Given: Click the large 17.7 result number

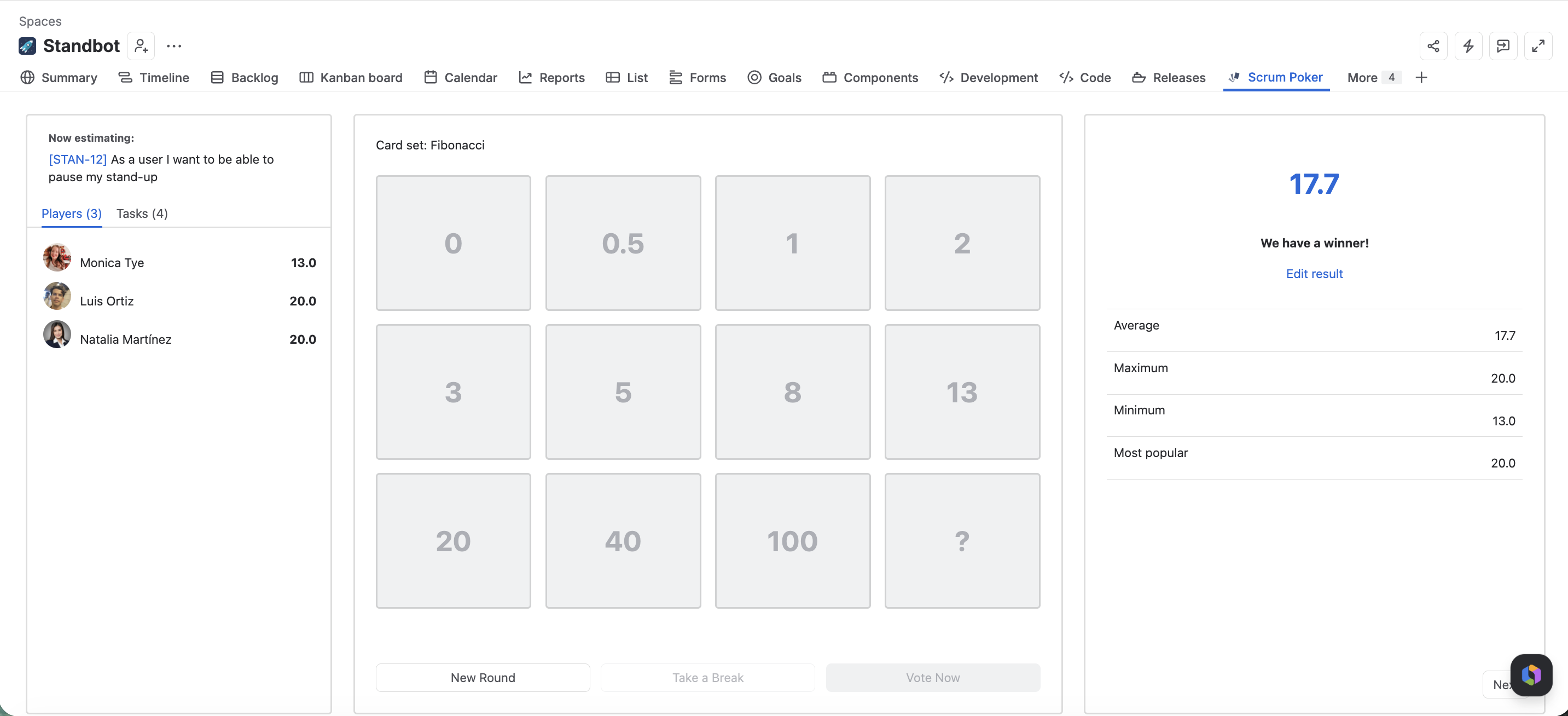Looking at the screenshot, I should click(1314, 184).
